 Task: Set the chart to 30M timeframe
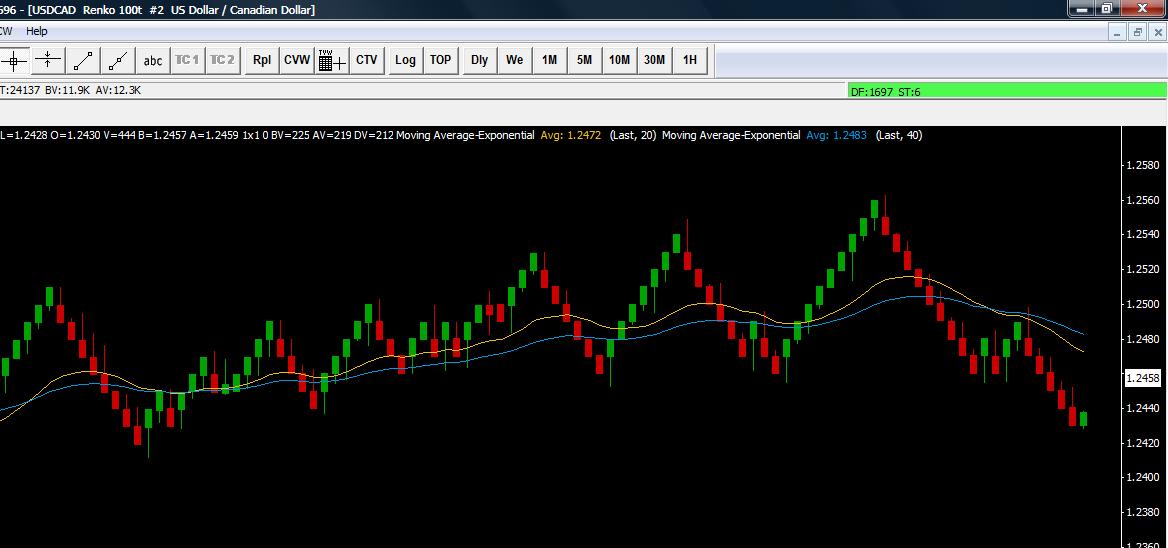pyautogui.click(x=654, y=60)
